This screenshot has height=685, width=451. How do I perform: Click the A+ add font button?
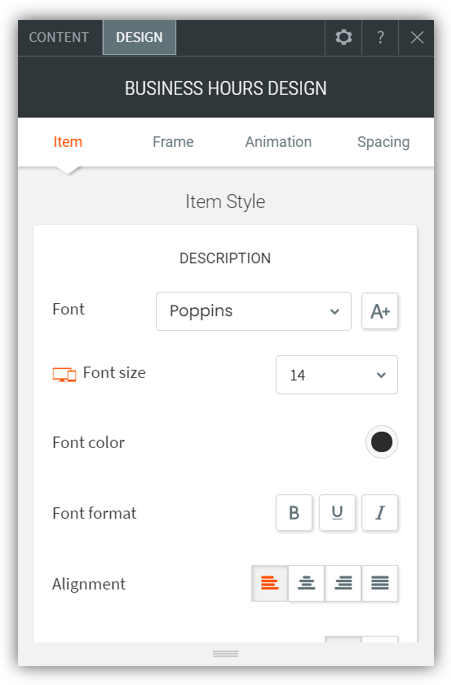pos(380,311)
